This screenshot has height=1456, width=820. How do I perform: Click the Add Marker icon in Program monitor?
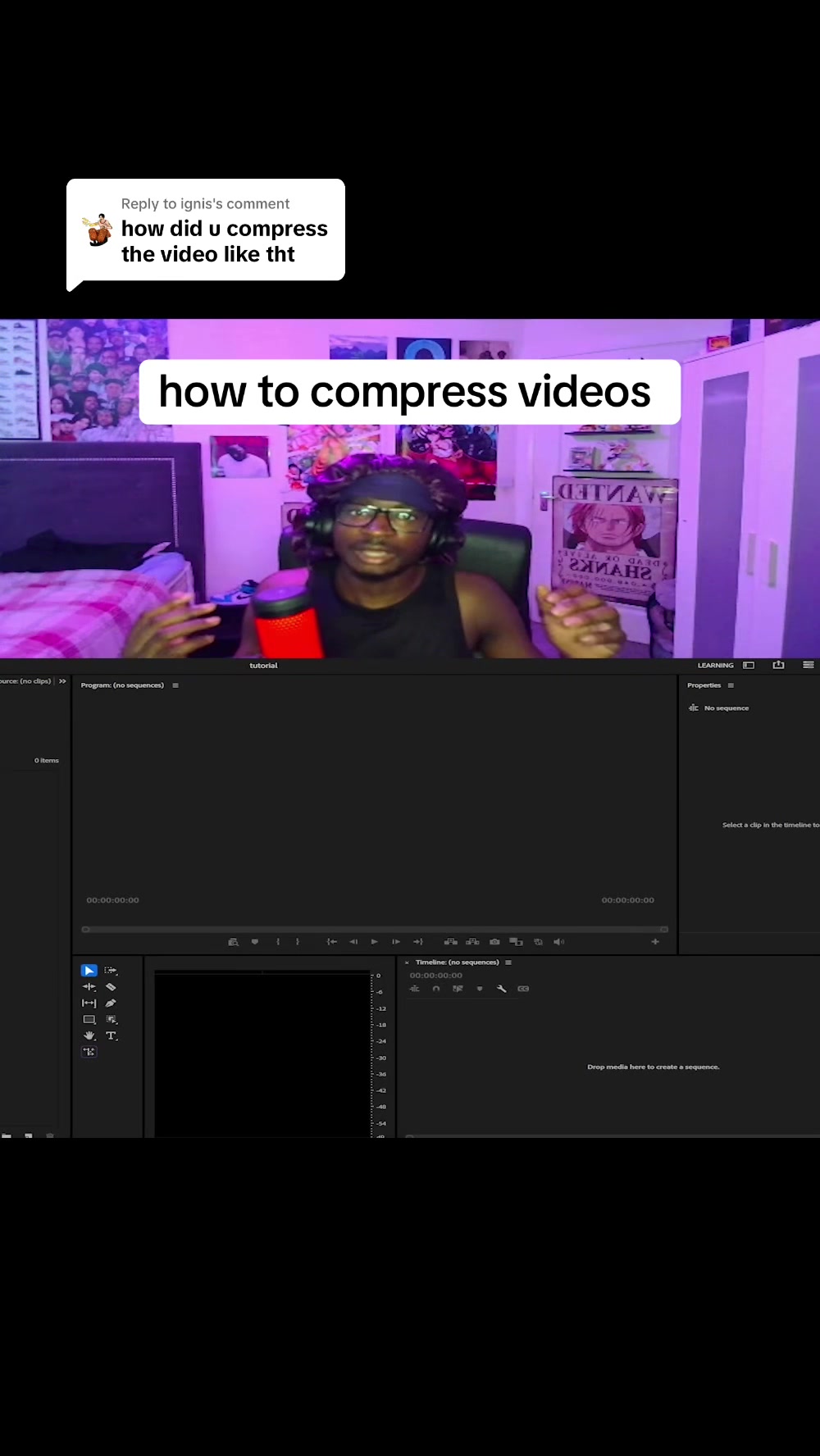tap(255, 942)
